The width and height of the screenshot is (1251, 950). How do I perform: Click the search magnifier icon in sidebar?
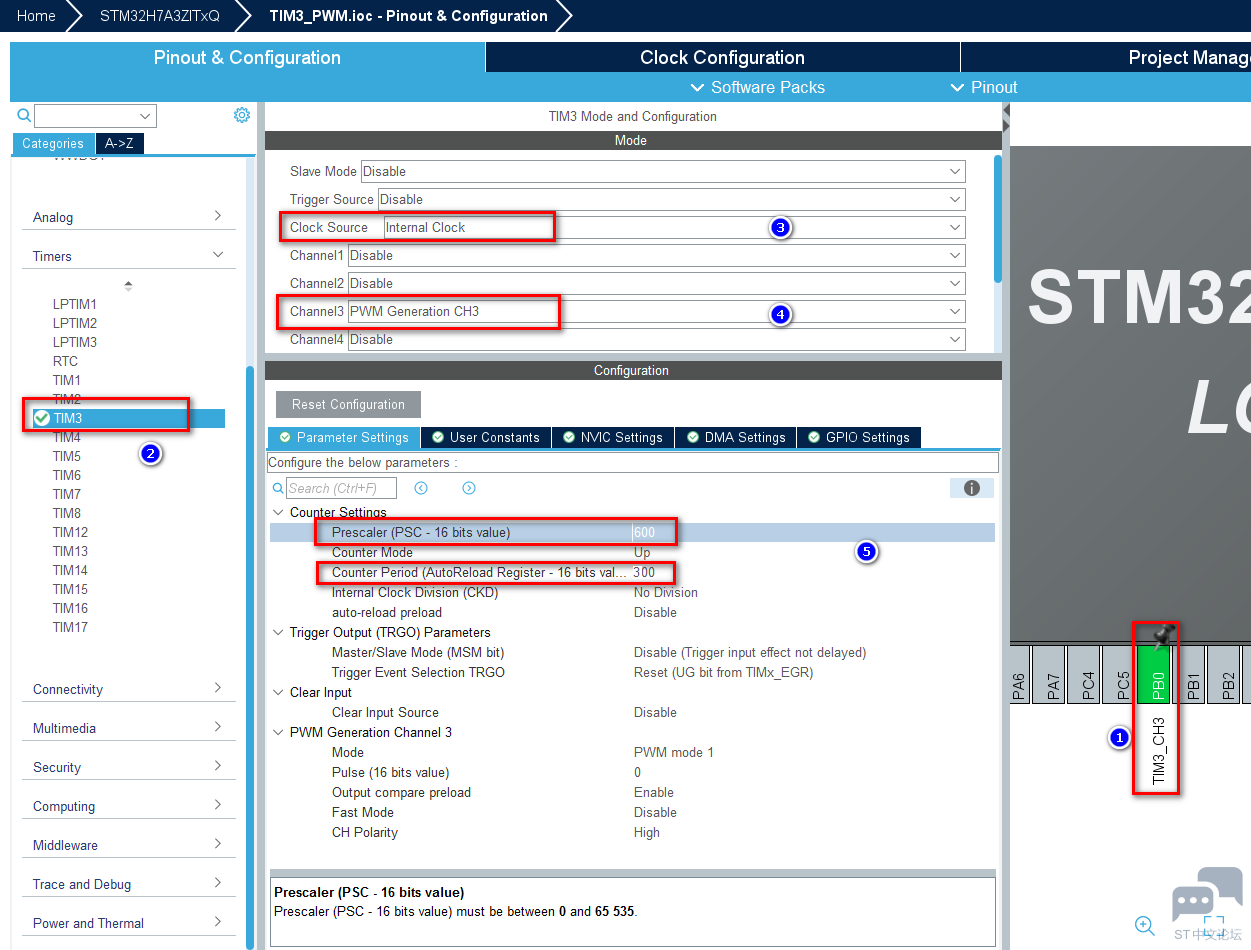(x=25, y=116)
